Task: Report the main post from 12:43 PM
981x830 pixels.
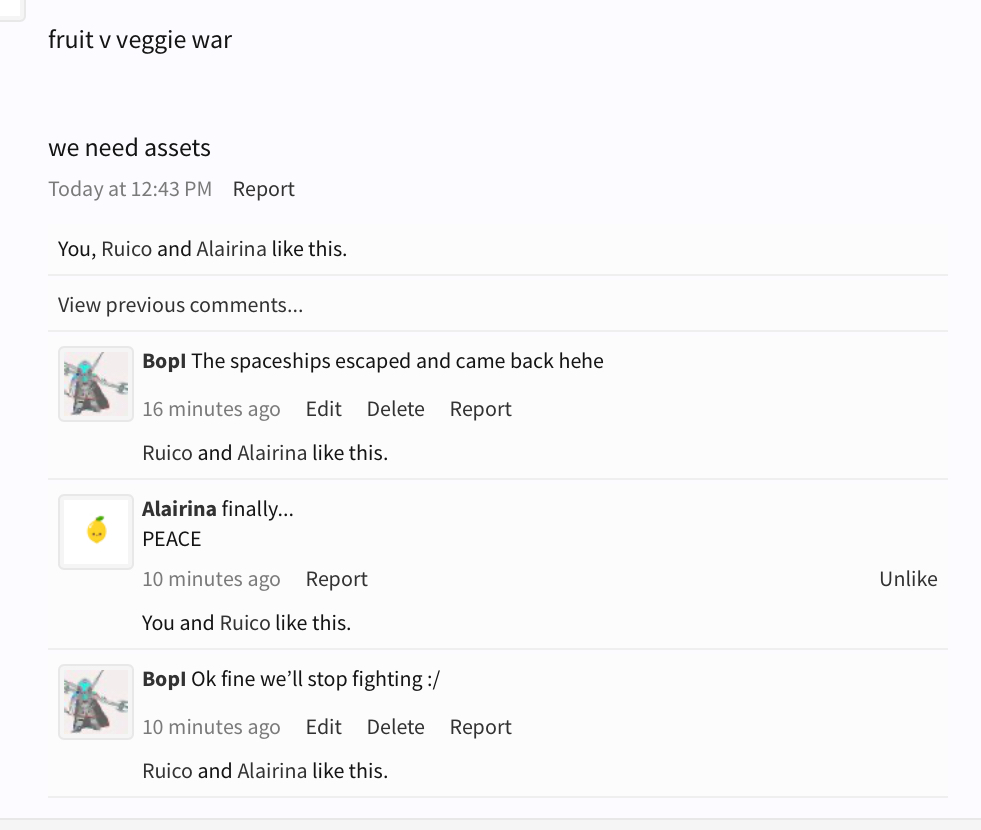Action: [263, 189]
